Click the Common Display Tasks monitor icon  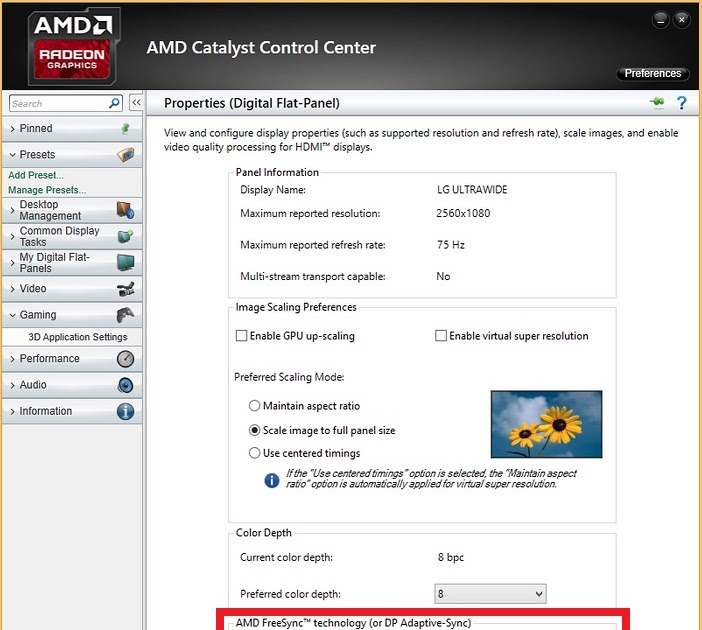tap(125, 236)
